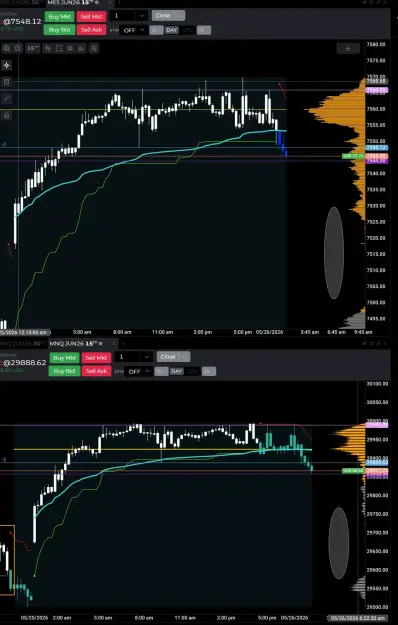
Task: Add a new tab beside MES JUN26 15m
Action: [119, 3]
